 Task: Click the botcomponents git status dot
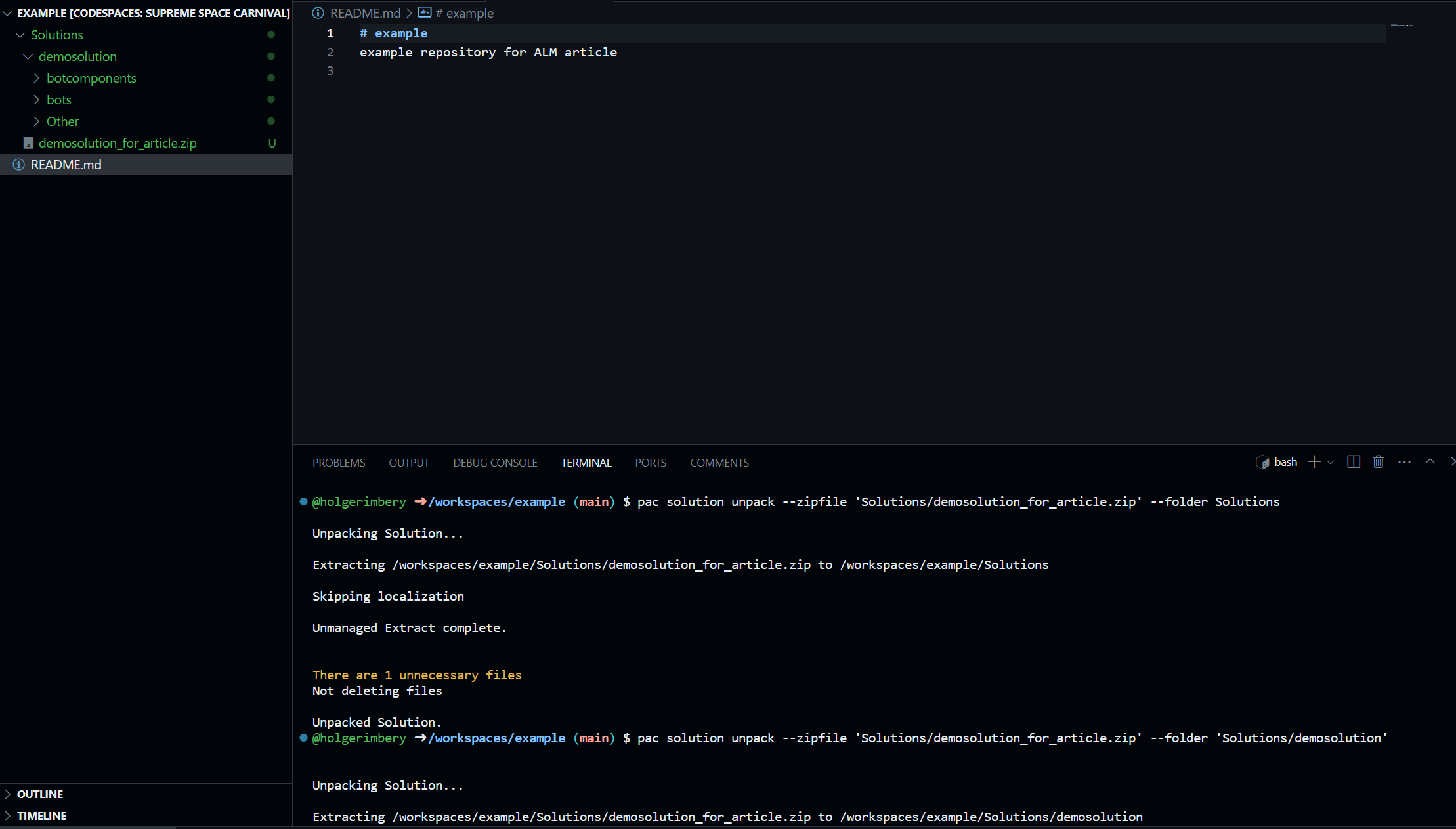click(271, 78)
